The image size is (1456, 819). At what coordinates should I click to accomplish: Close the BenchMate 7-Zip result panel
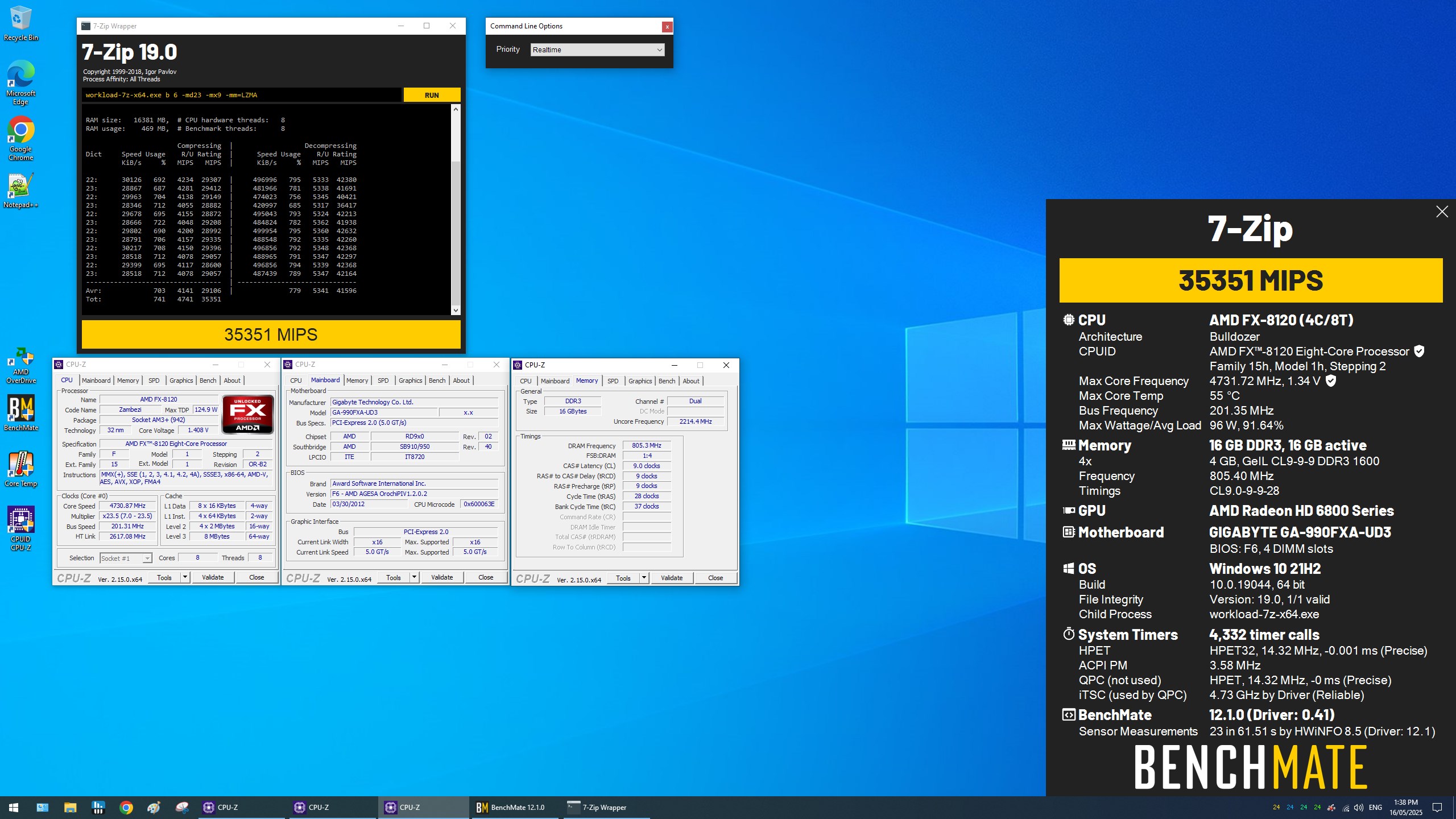tap(1442, 212)
